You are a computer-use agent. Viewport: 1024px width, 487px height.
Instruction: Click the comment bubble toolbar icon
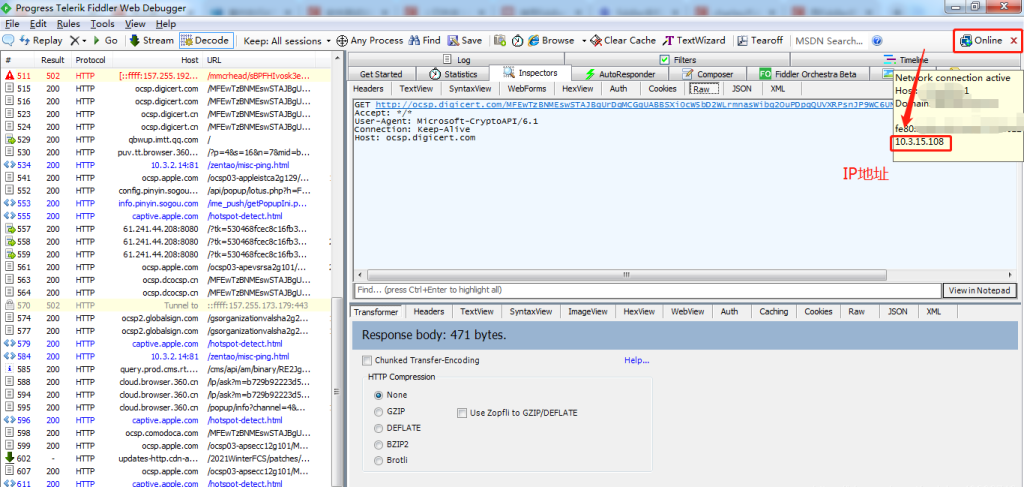pos(8,40)
